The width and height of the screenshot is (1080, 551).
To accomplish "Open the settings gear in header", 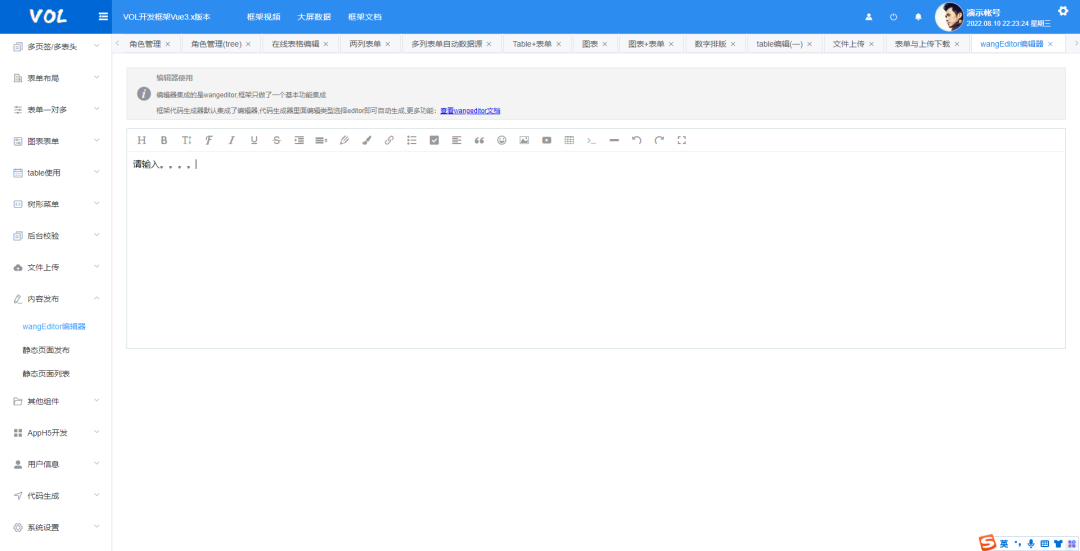I will (1063, 10).
